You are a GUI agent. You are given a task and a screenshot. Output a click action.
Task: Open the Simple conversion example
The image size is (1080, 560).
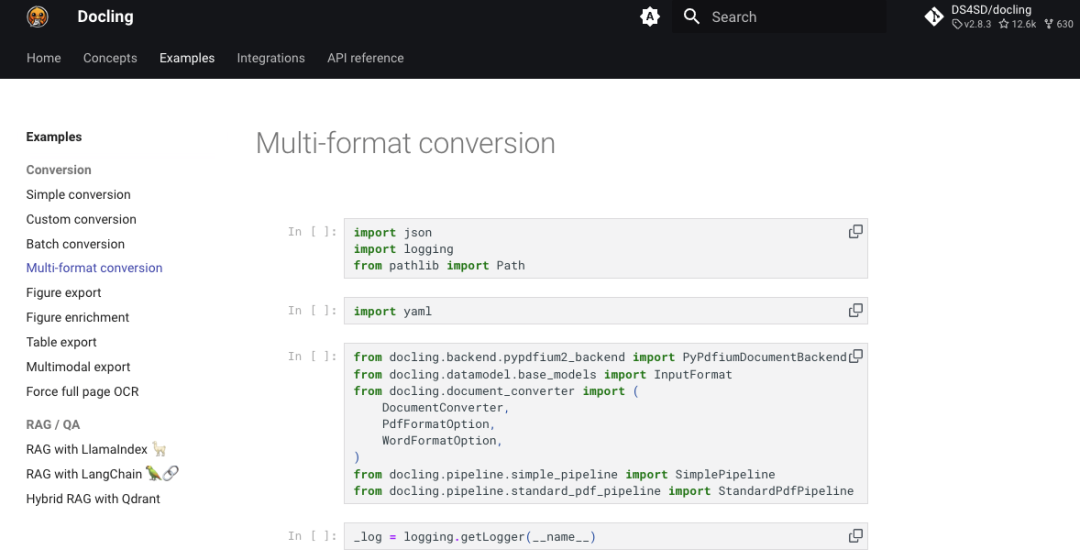pyautogui.click(x=78, y=195)
